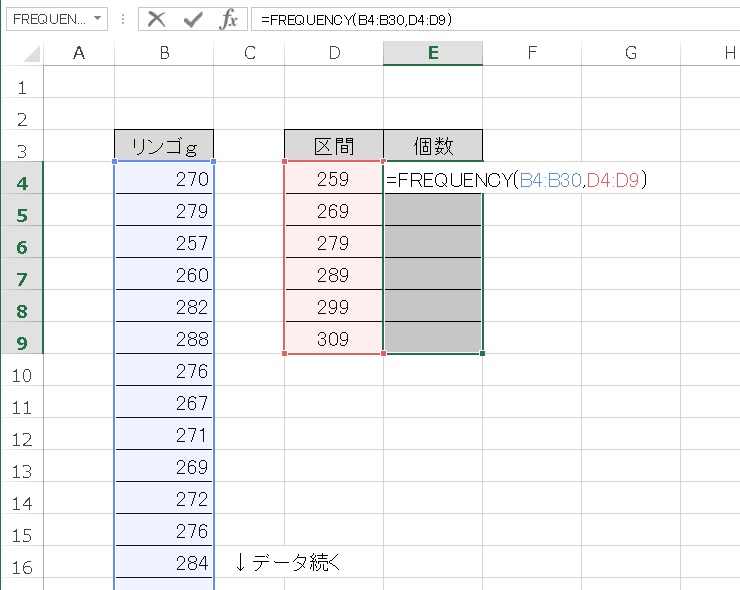The height and width of the screenshot is (590, 740).
Task: Click the リンゴg header cell
Action: 164,146
